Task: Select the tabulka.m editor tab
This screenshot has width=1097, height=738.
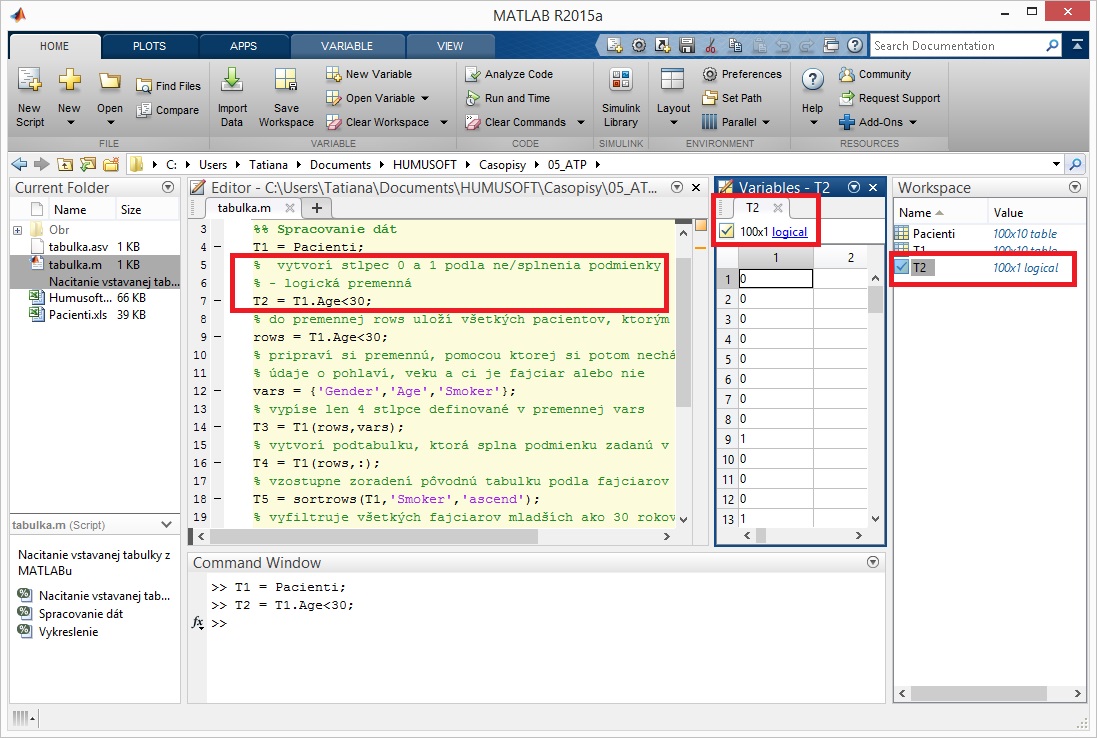Action: [244, 208]
